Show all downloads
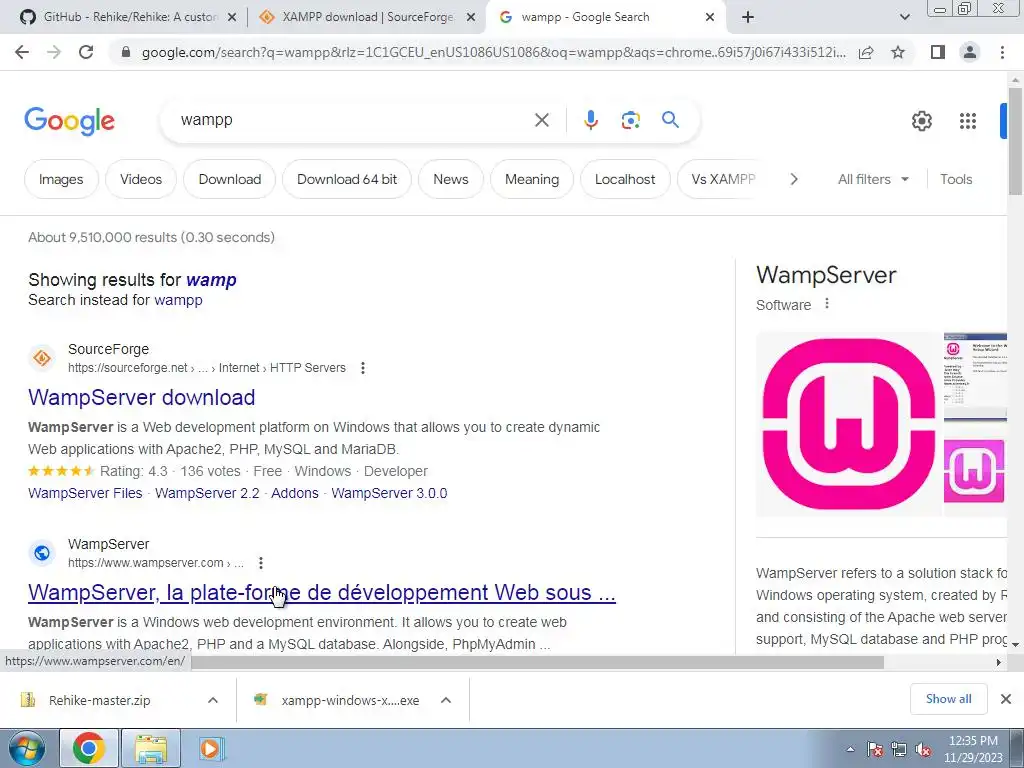Viewport: 1024px width, 768px height. [x=948, y=699]
